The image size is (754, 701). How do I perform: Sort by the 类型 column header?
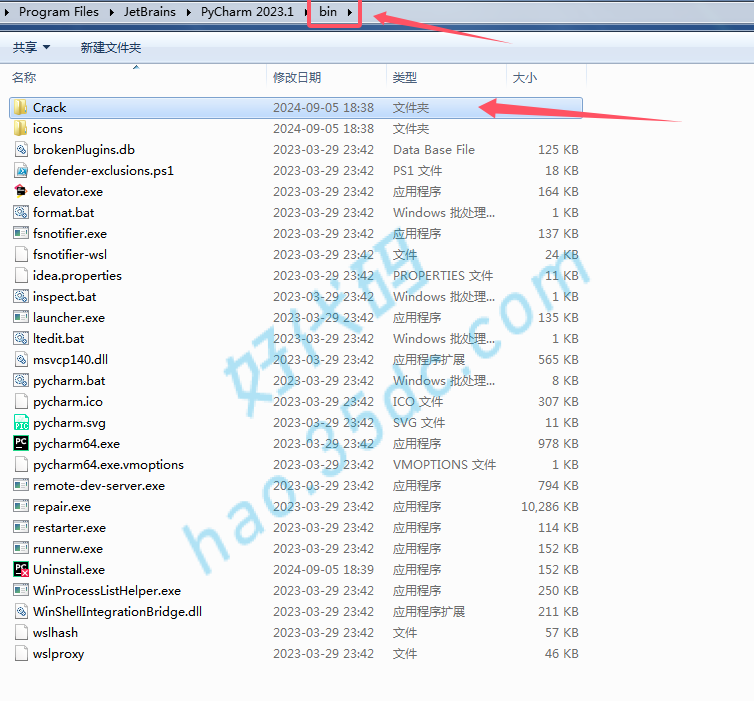pos(404,77)
